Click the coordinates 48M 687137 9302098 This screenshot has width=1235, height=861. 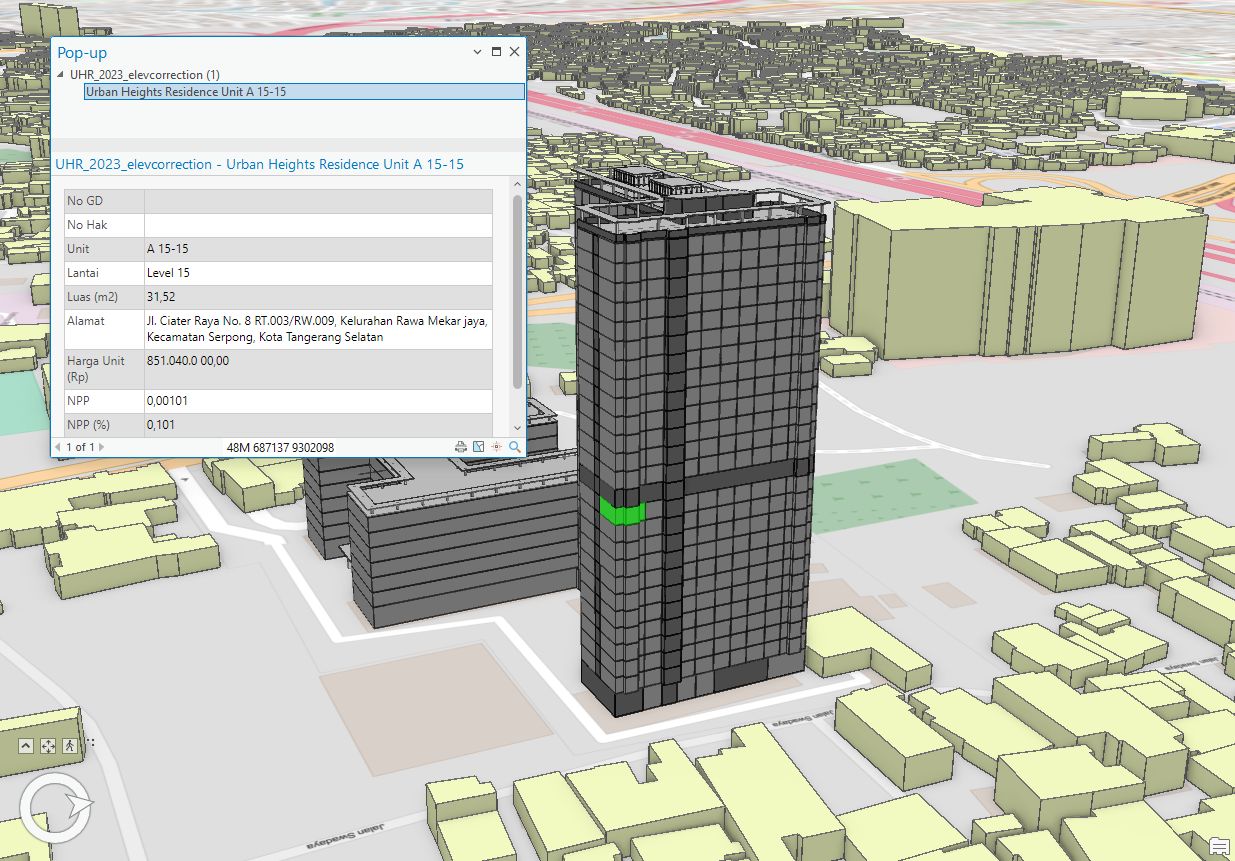[280, 447]
